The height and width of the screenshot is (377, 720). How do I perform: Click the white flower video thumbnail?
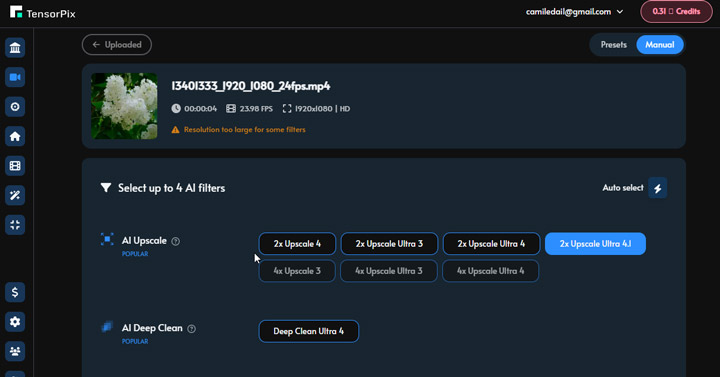[124, 106]
